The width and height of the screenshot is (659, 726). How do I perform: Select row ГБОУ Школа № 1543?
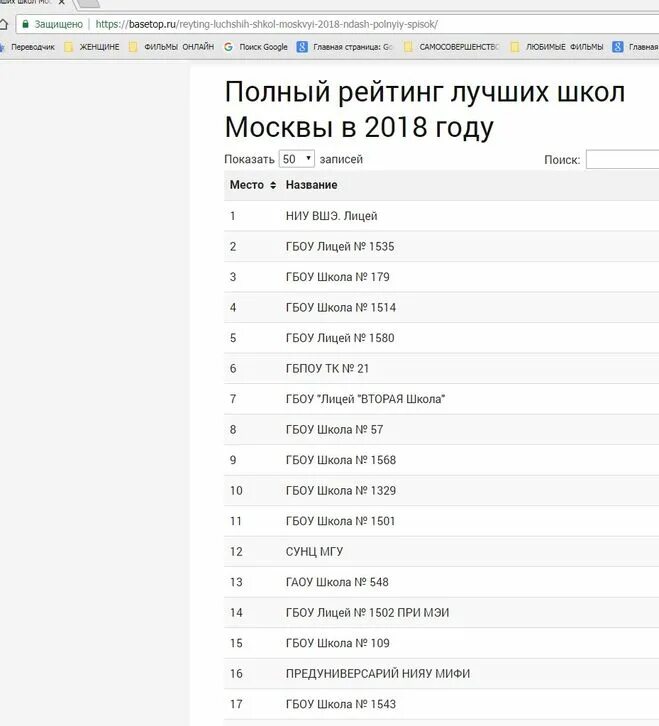(441, 704)
